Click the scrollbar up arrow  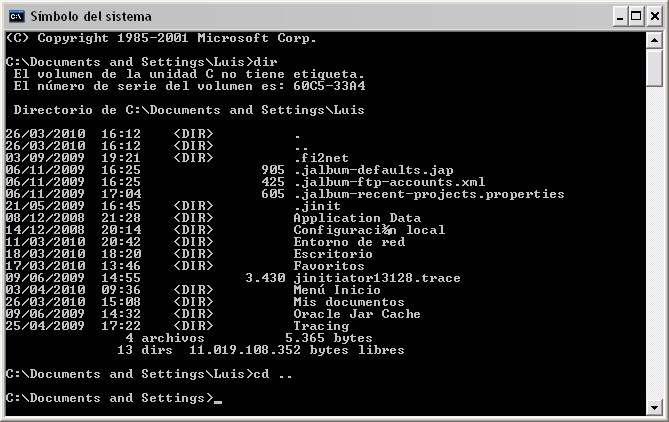(x=654, y=41)
